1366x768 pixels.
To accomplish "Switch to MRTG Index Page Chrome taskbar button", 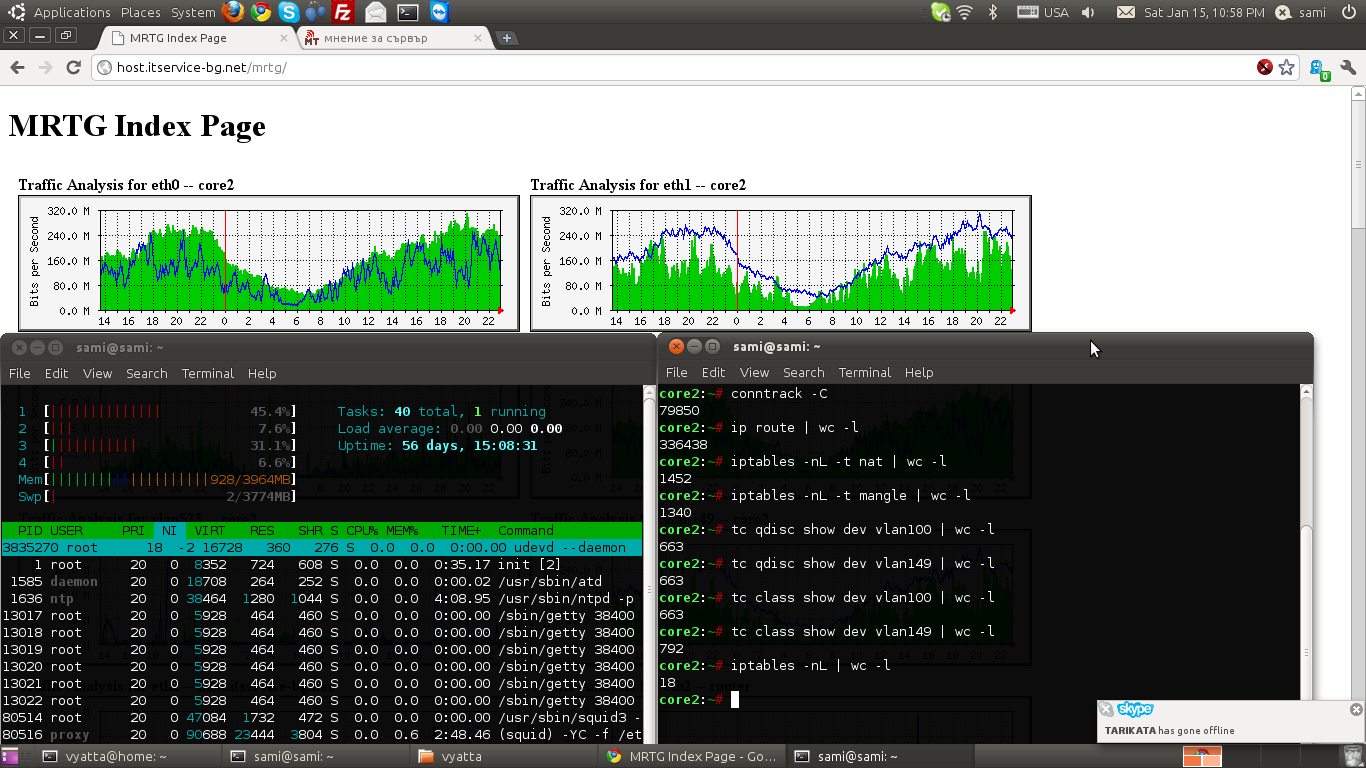I will pyautogui.click(x=692, y=757).
